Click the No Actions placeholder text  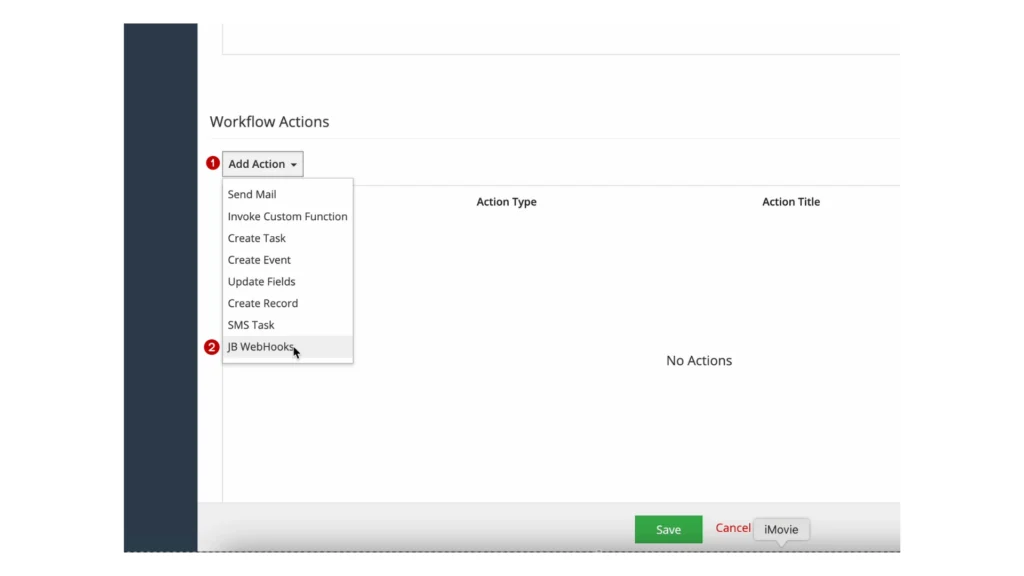[698, 360]
